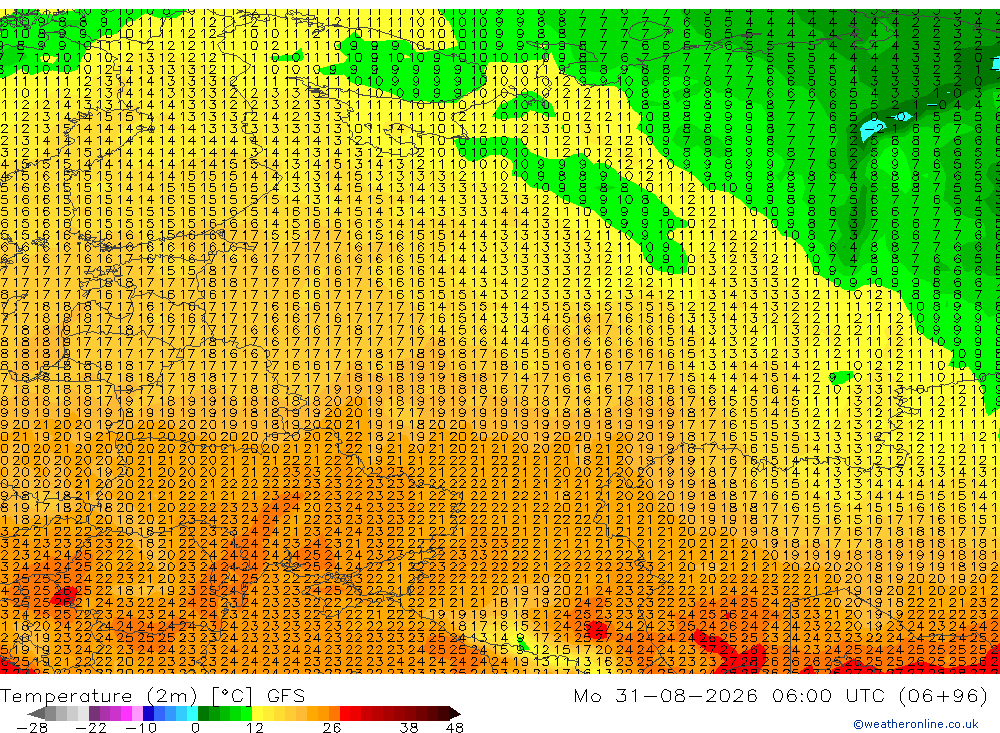Click the grey left arrow of the color scale

click(36, 713)
